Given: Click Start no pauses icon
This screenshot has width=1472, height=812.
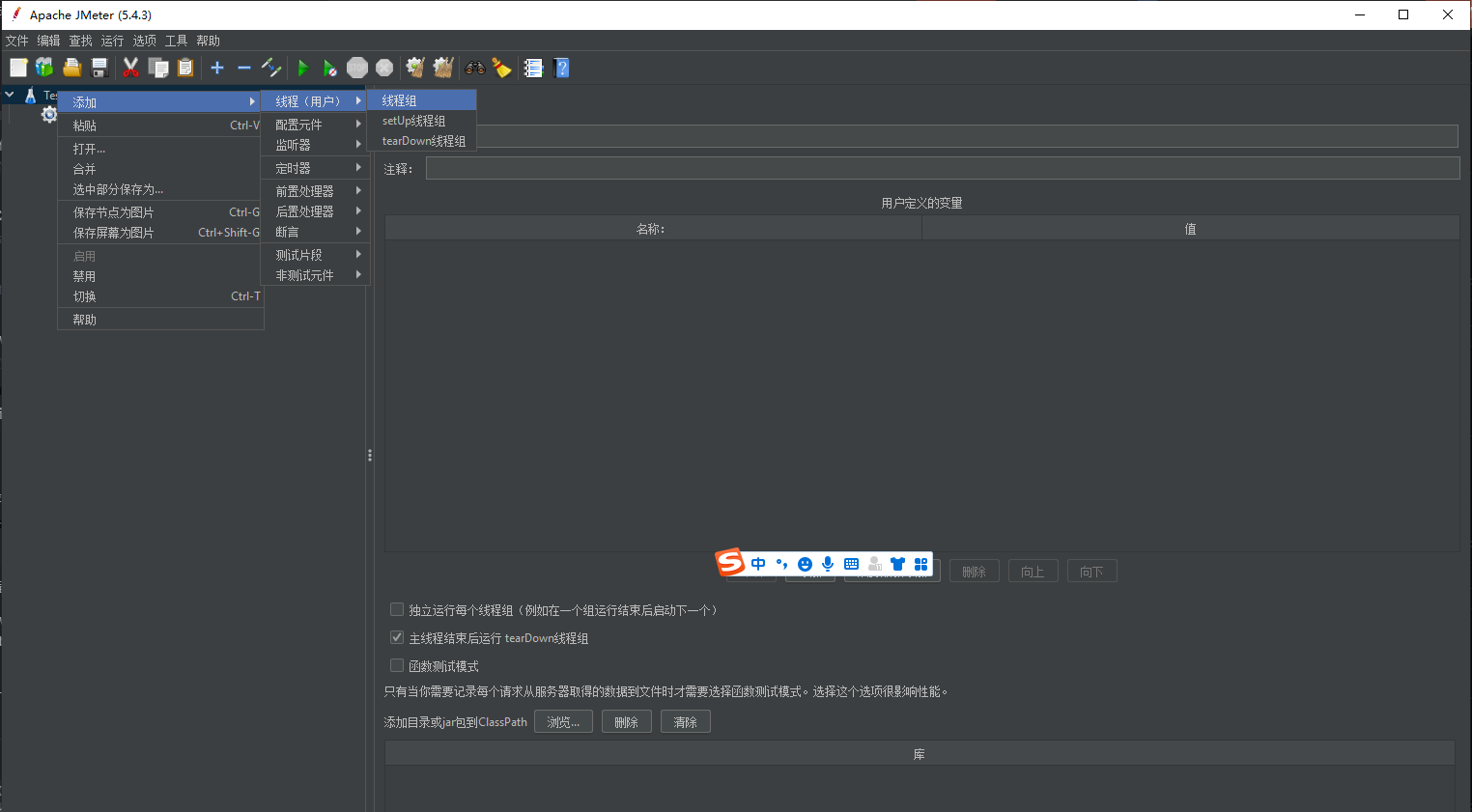Looking at the screenshot, I should 329,68.
